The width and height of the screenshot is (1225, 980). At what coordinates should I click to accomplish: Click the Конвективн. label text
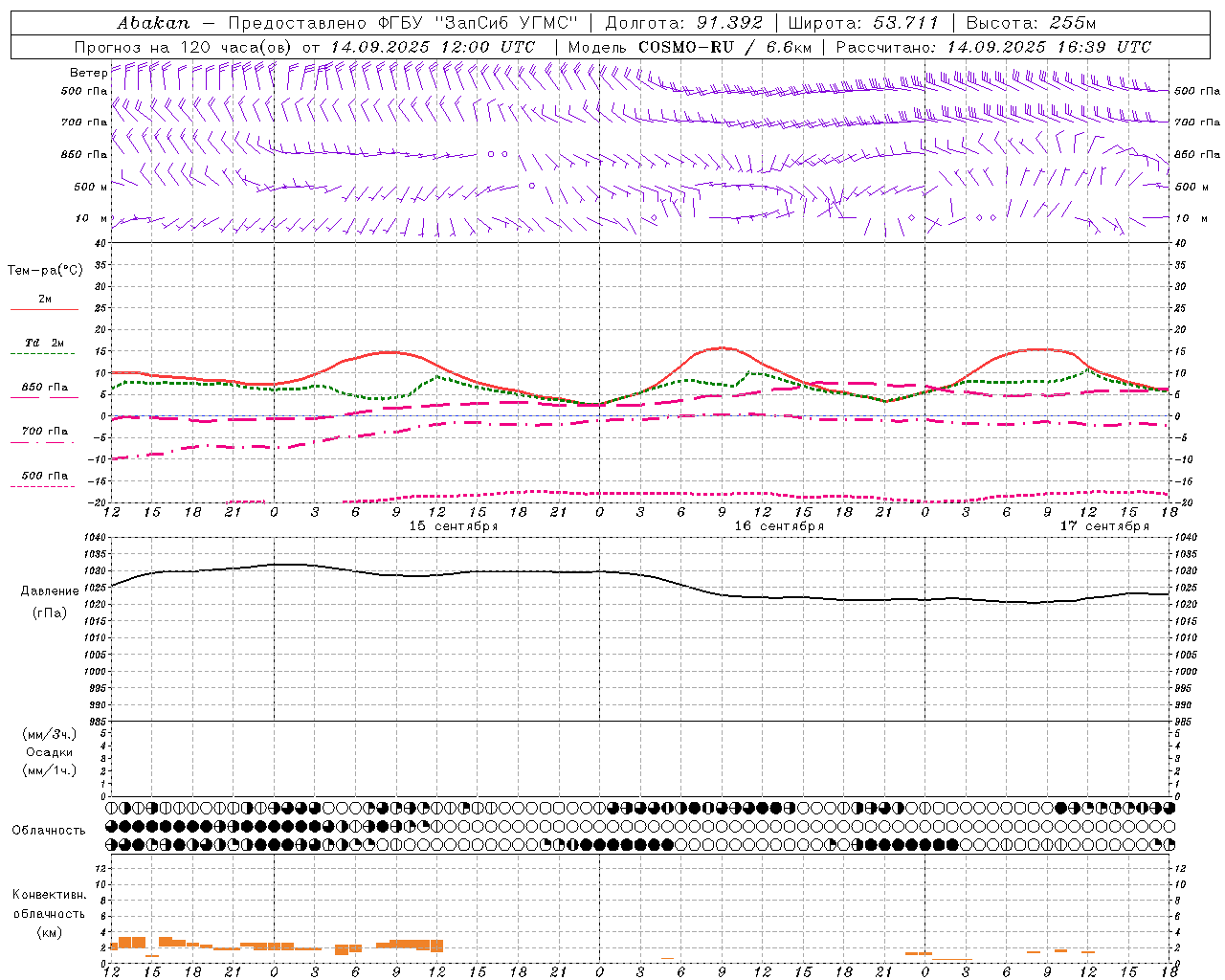tap(49, 895)
